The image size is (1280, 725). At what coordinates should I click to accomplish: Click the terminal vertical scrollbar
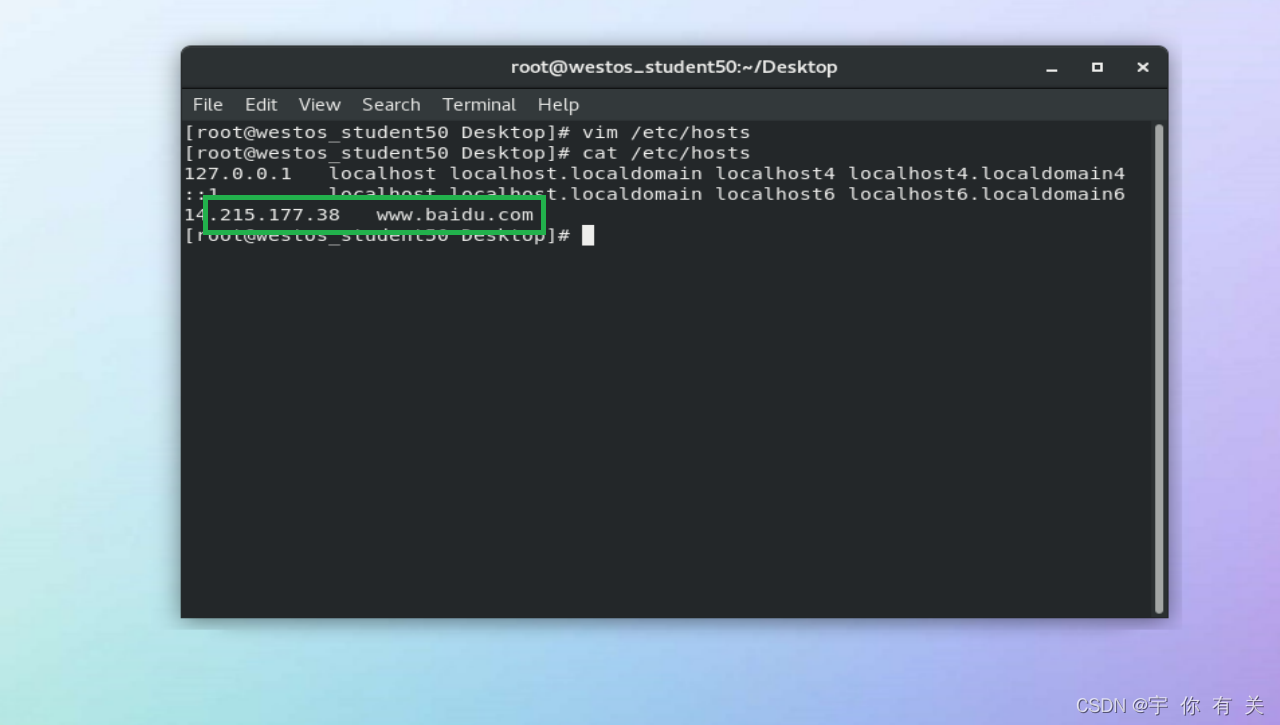point(1159,368)
